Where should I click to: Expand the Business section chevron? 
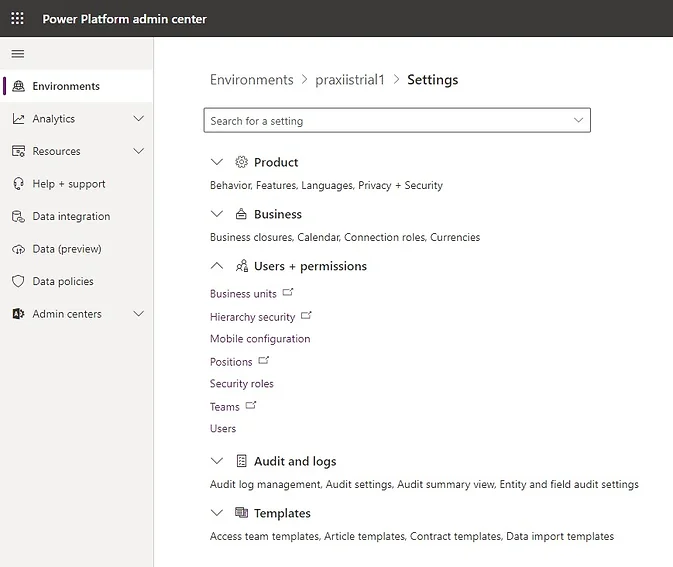[x=217, y=214]
